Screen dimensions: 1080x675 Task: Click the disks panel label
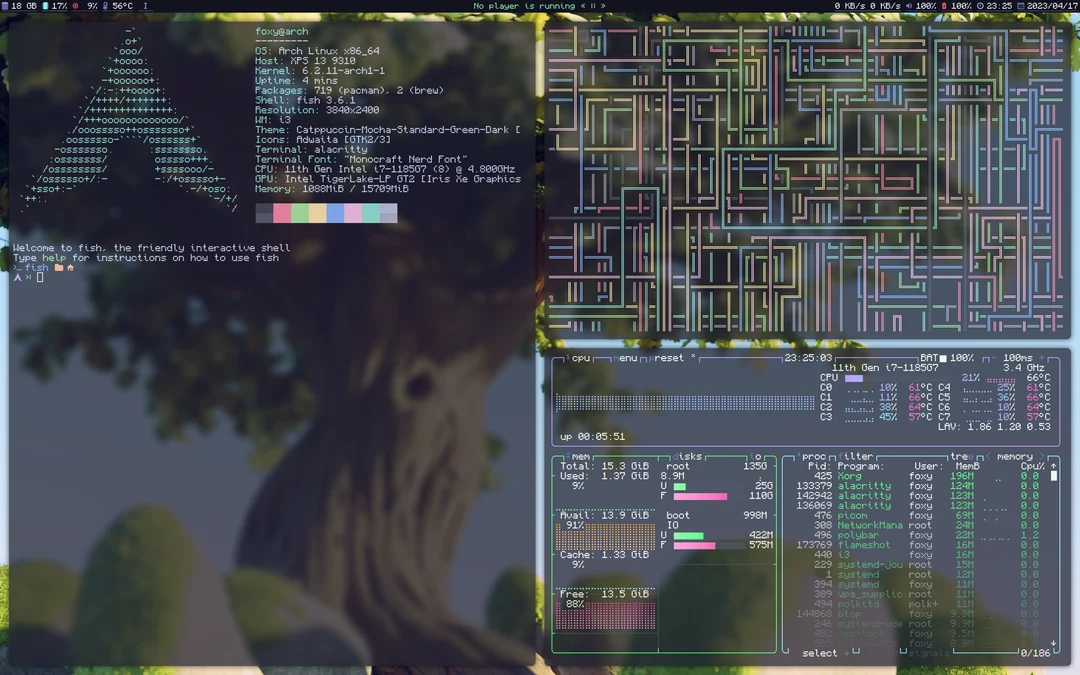click(x=689, y=457)
